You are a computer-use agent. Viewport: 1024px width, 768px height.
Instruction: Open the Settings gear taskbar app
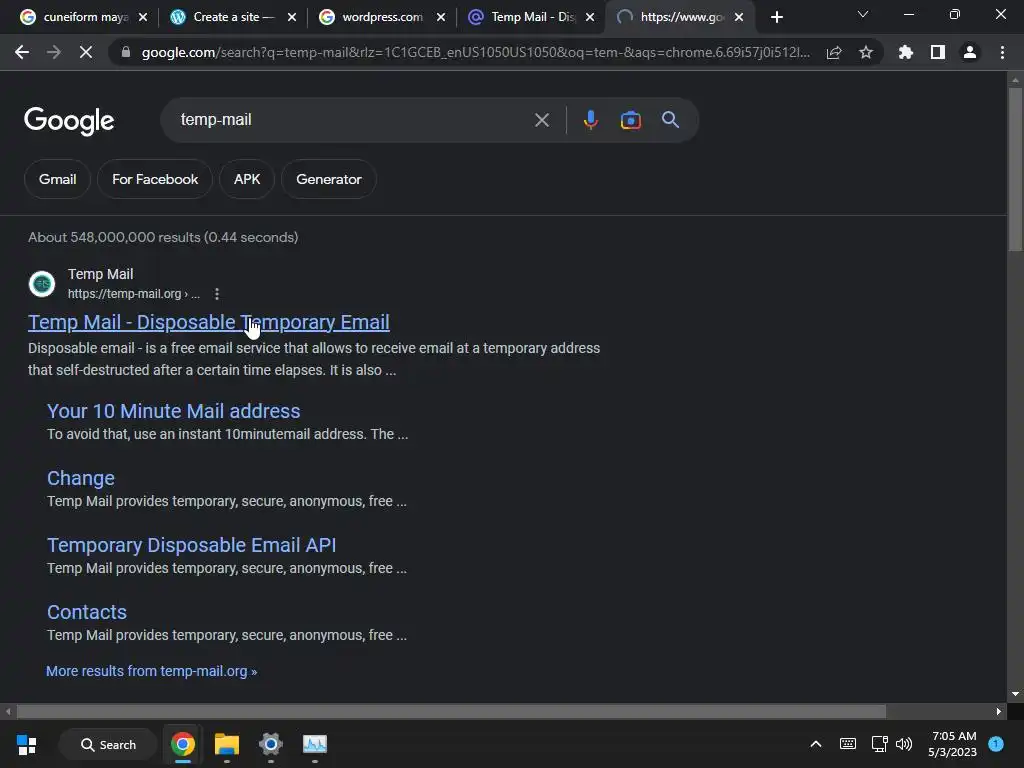tap(270, 744)
